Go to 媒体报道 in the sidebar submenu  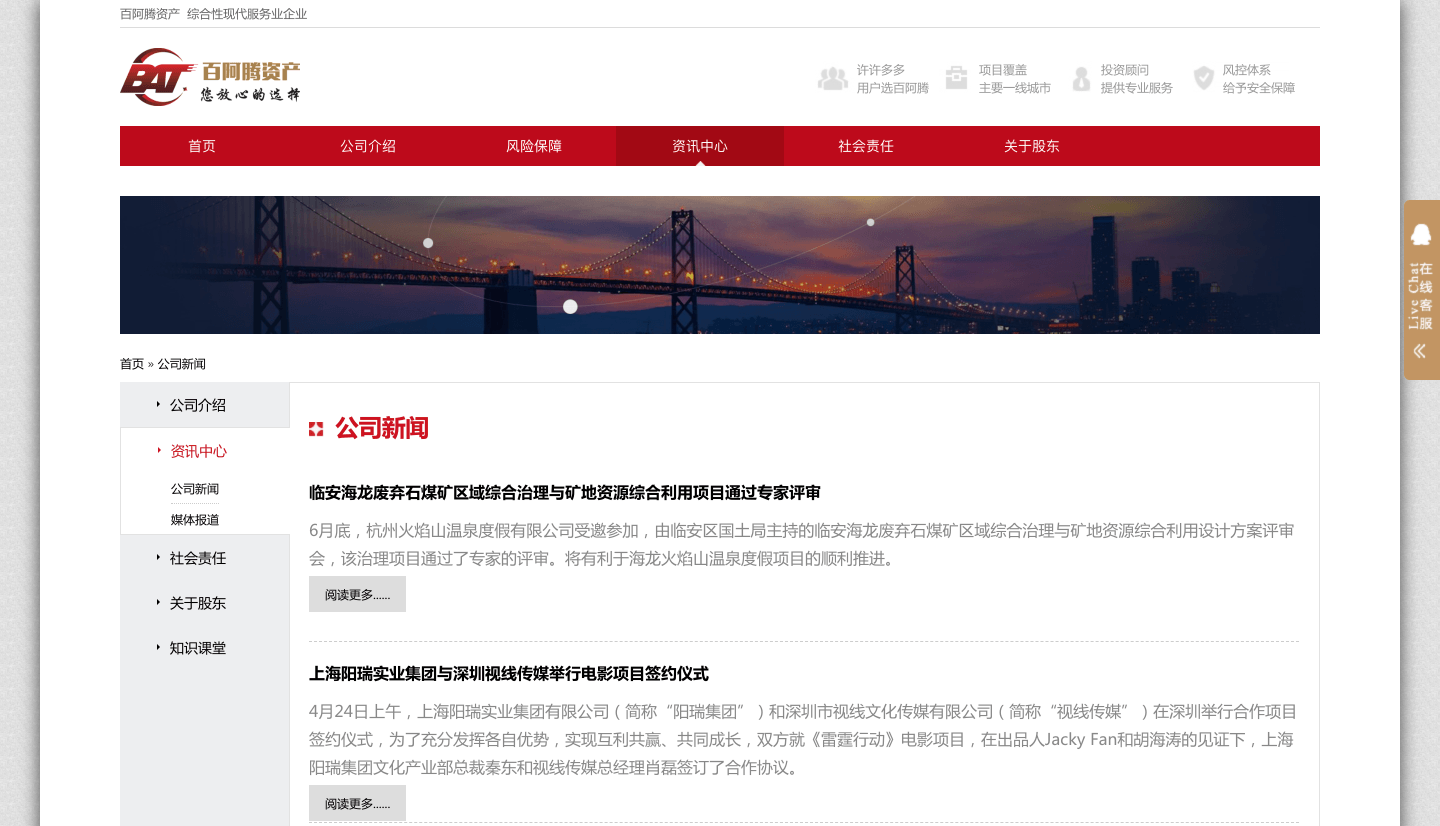195,520
